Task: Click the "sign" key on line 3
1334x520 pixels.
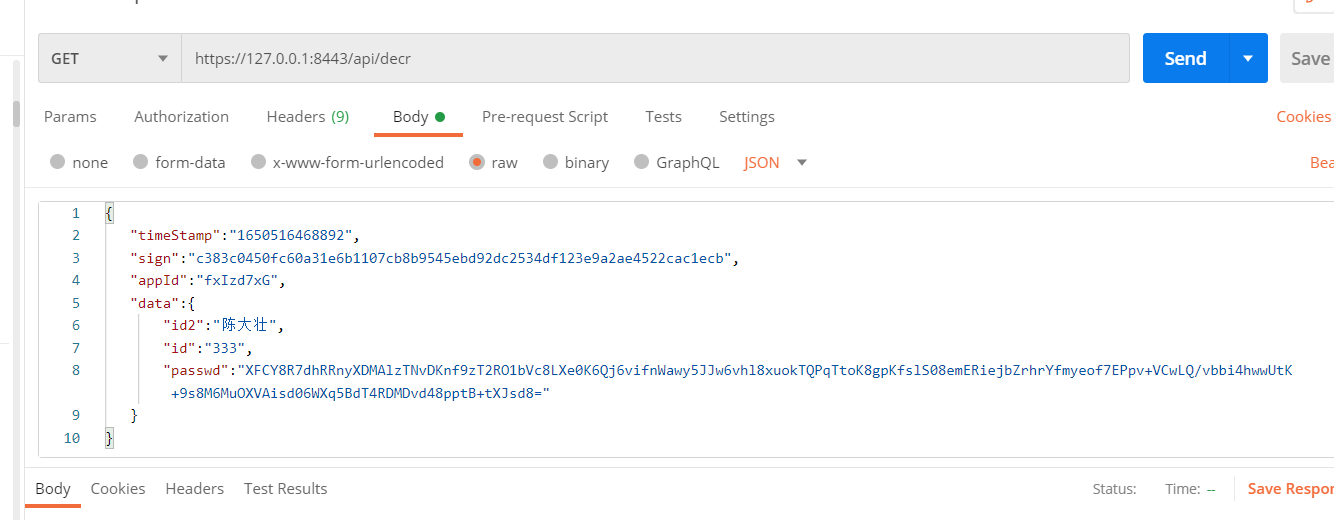Action: pyautogui.click(x=155, y=258)
